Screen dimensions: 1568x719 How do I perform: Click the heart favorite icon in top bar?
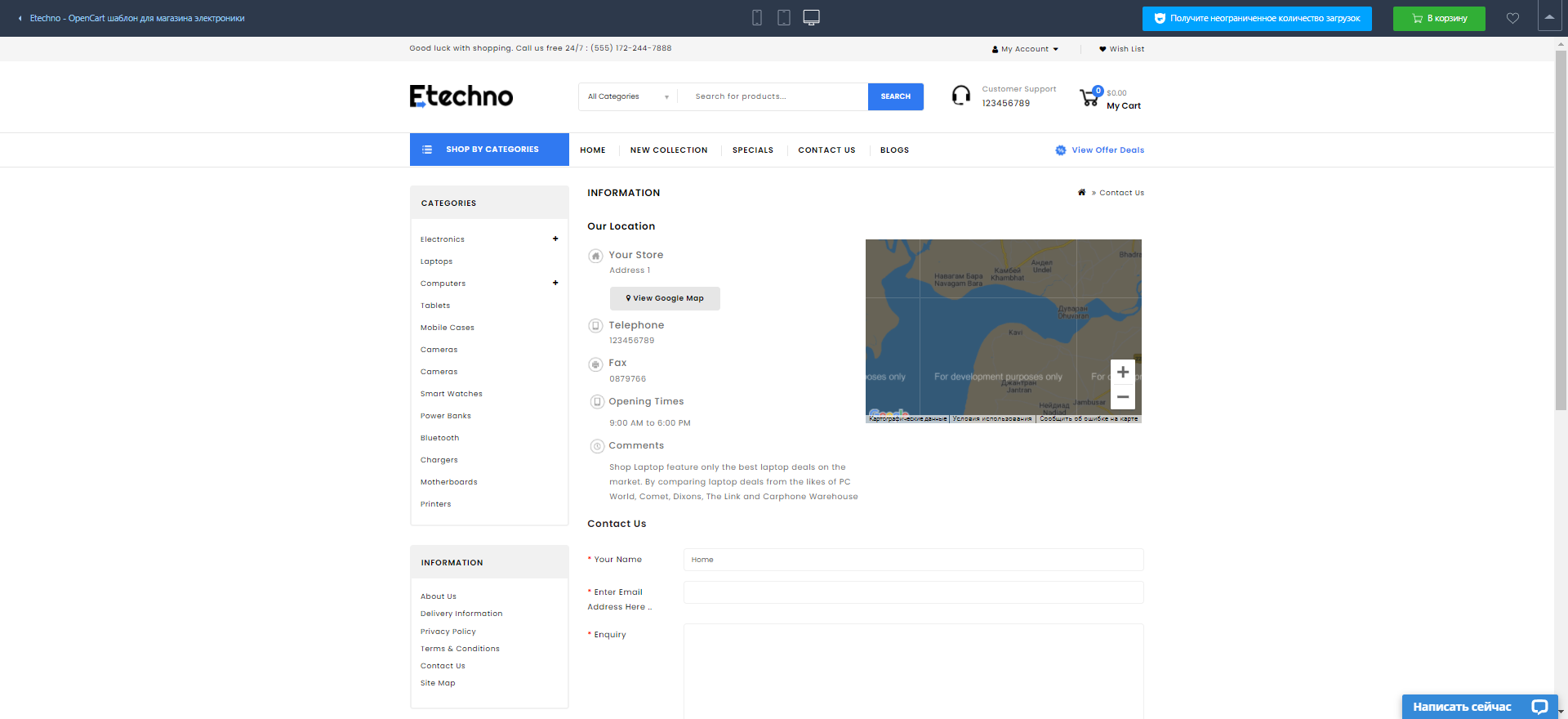pos(1512,18)
